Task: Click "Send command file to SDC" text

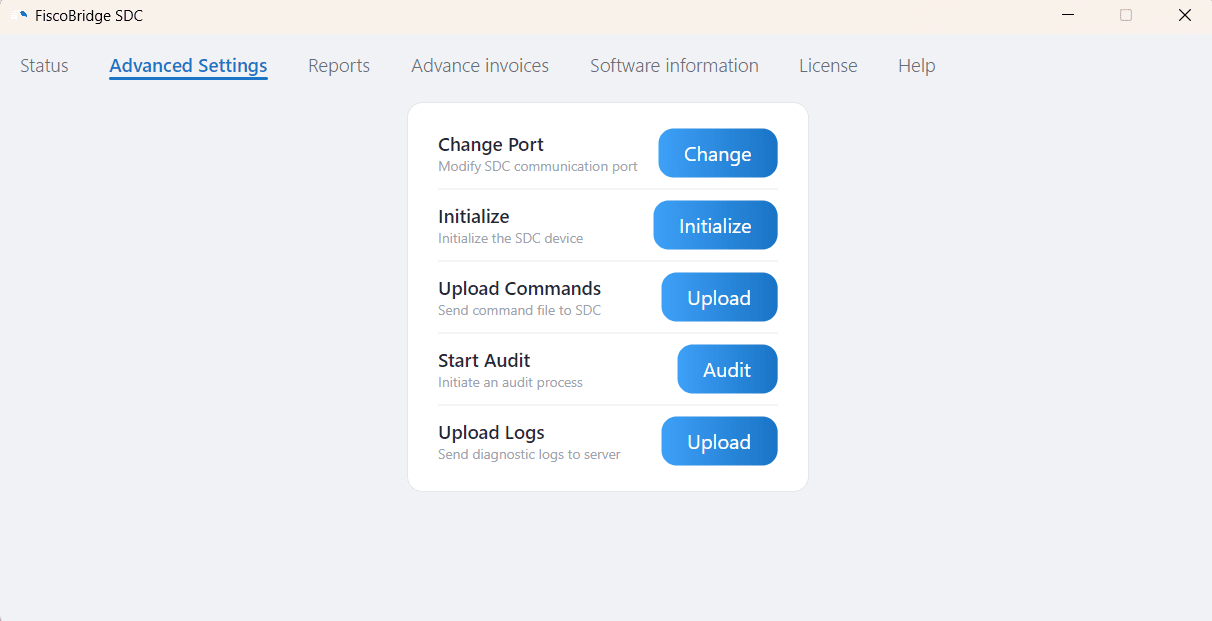Action: point(520,310)
